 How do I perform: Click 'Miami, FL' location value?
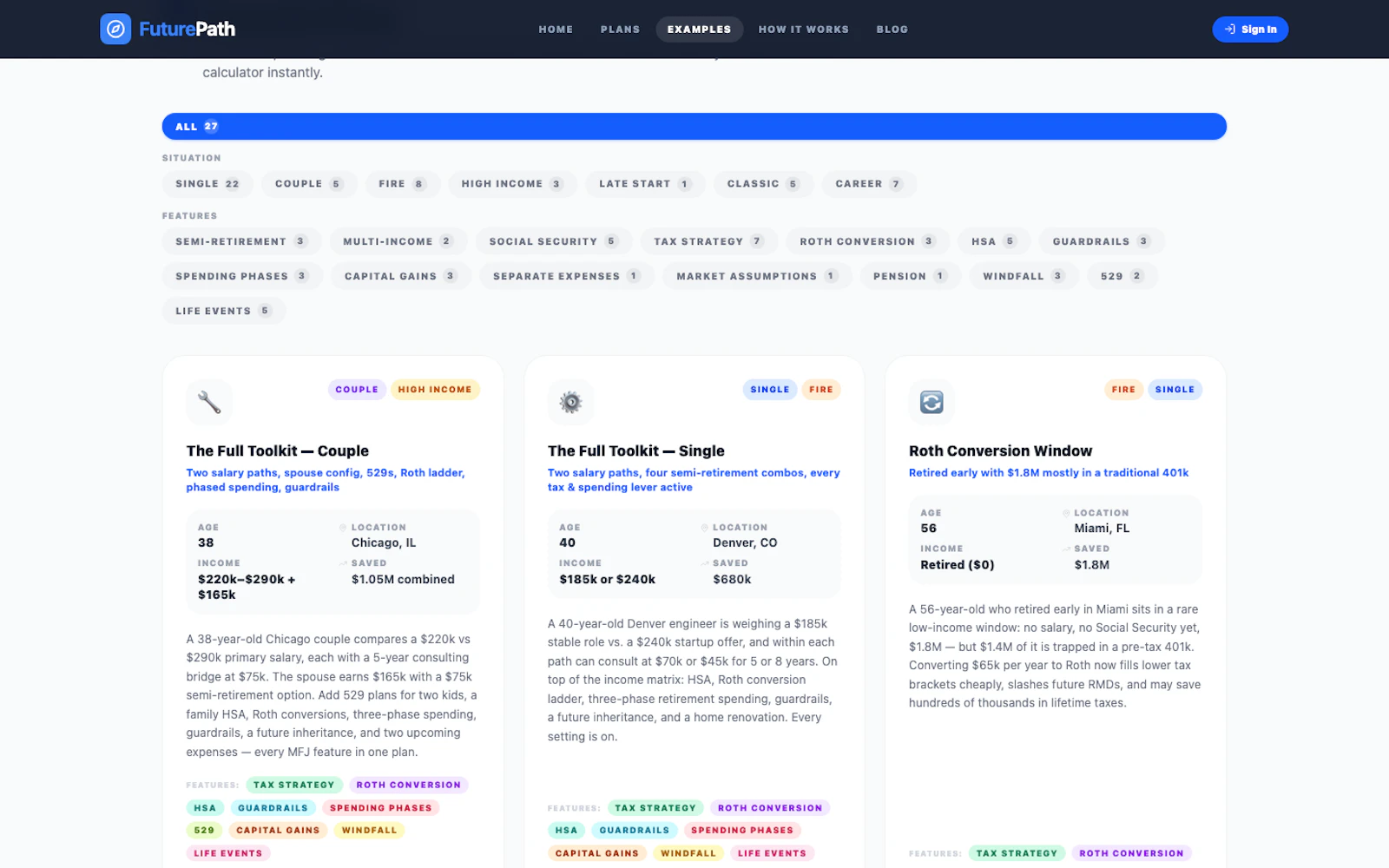coord(1102,528)
